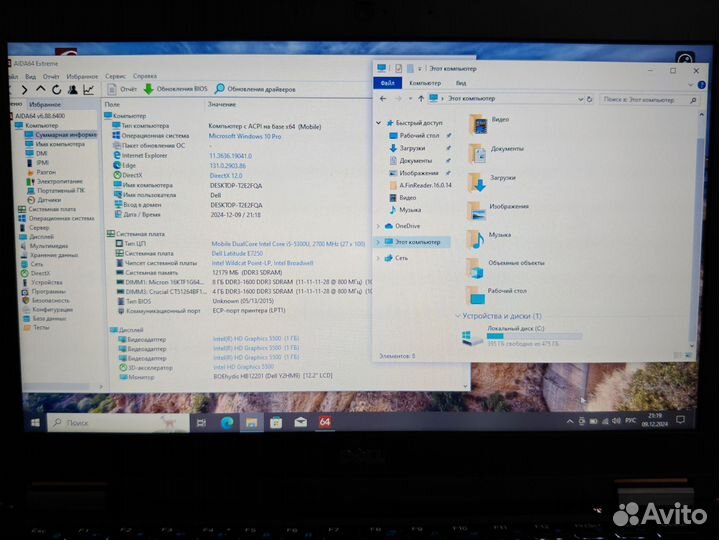Image resolution: width=719 pixels, height=540 pixels.
Task: Open the Справка menu in AIDA64
Action: click(145, 76)
